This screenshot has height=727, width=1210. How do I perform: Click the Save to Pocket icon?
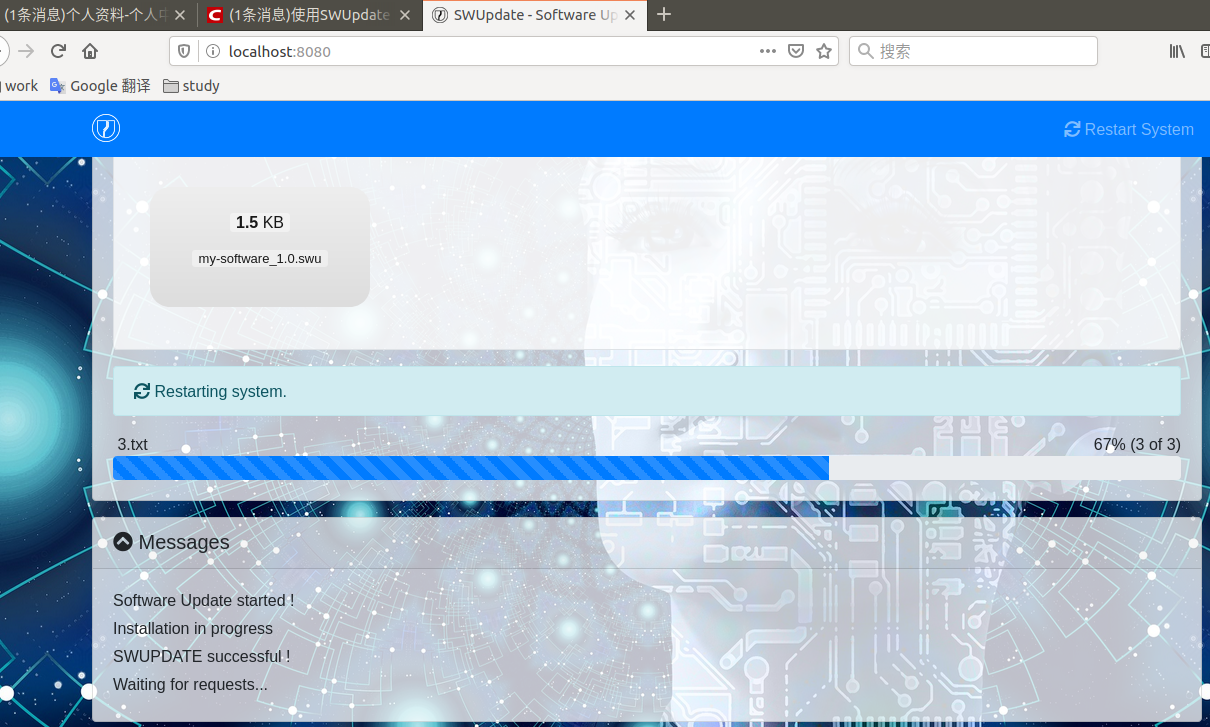(x=796, y=51)
